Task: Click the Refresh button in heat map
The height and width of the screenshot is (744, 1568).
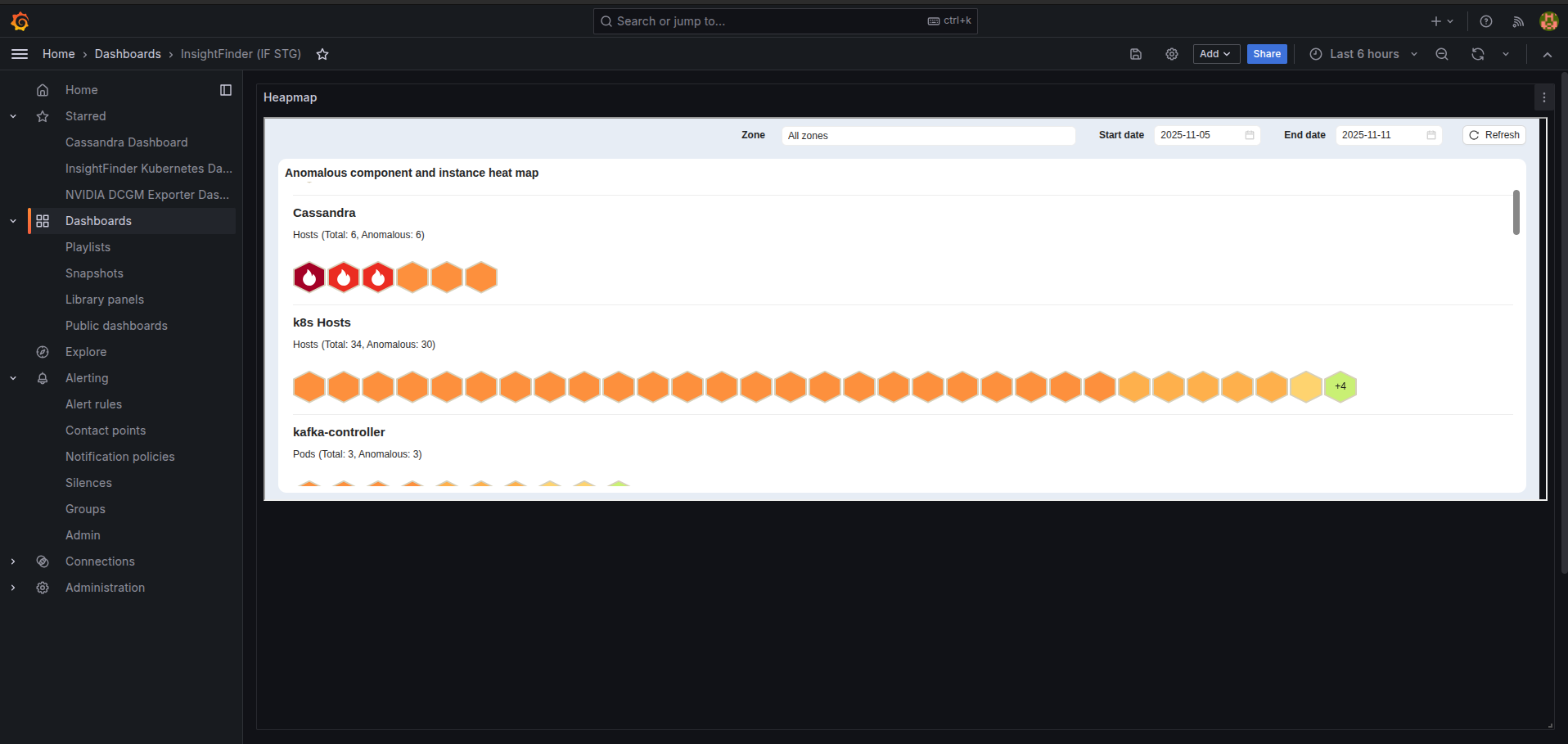Action: pyautogui.click(x=1494, y=135)
